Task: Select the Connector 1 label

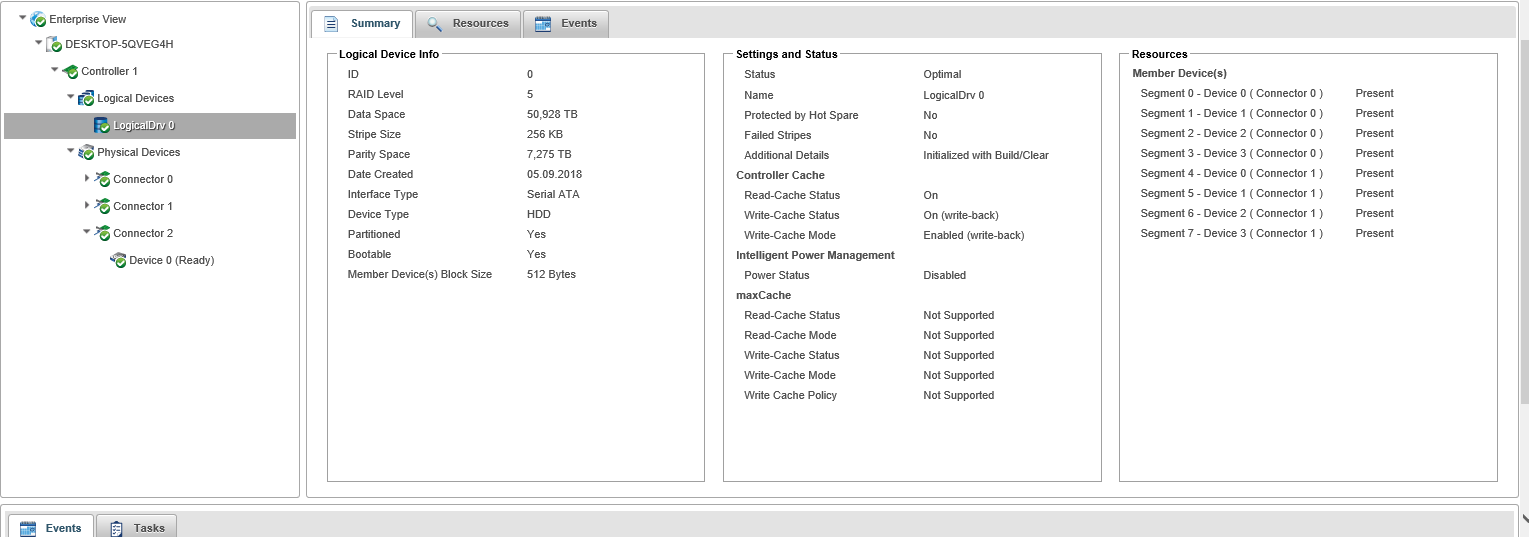Action: pyautogui.click(x=143, y=206)
